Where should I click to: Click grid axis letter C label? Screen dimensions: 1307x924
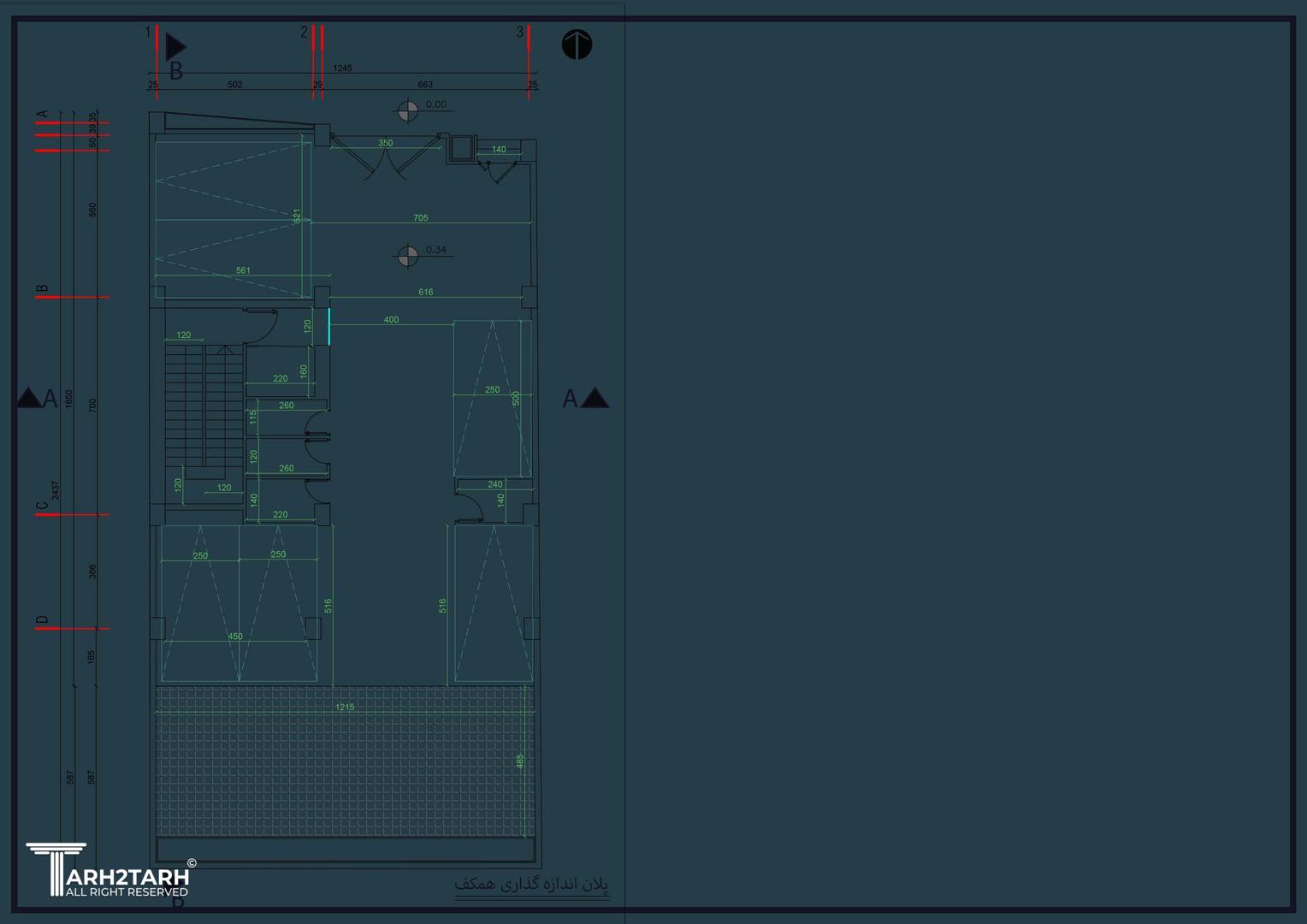point(42,506)
